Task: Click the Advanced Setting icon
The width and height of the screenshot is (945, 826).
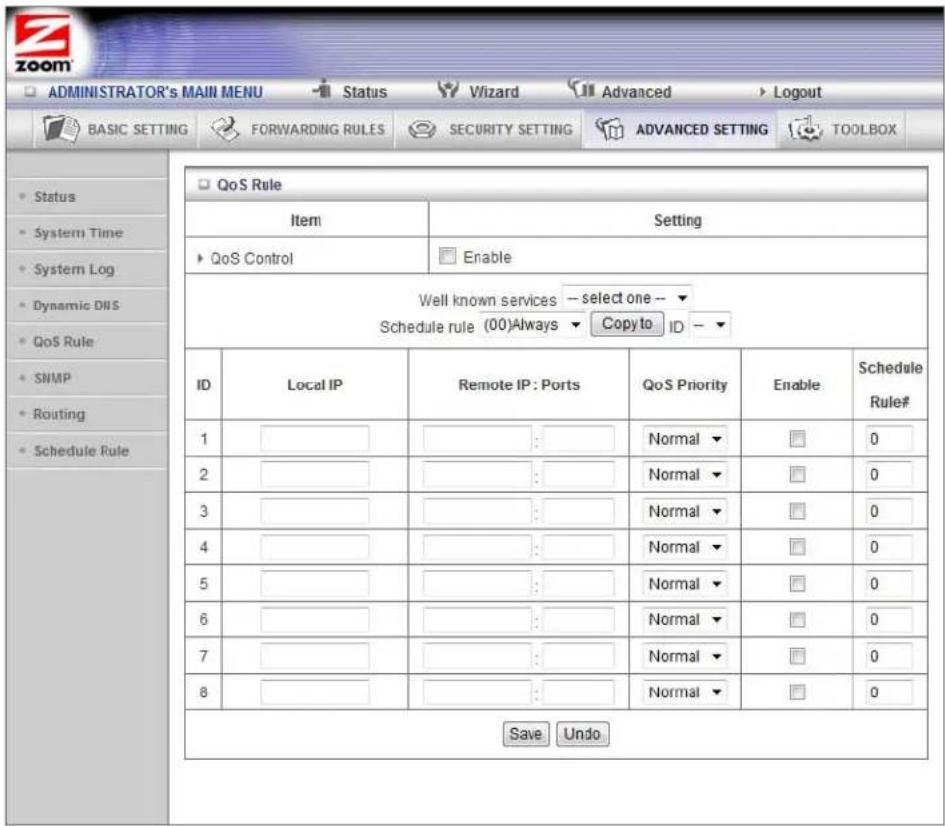Action: point(609,128)
